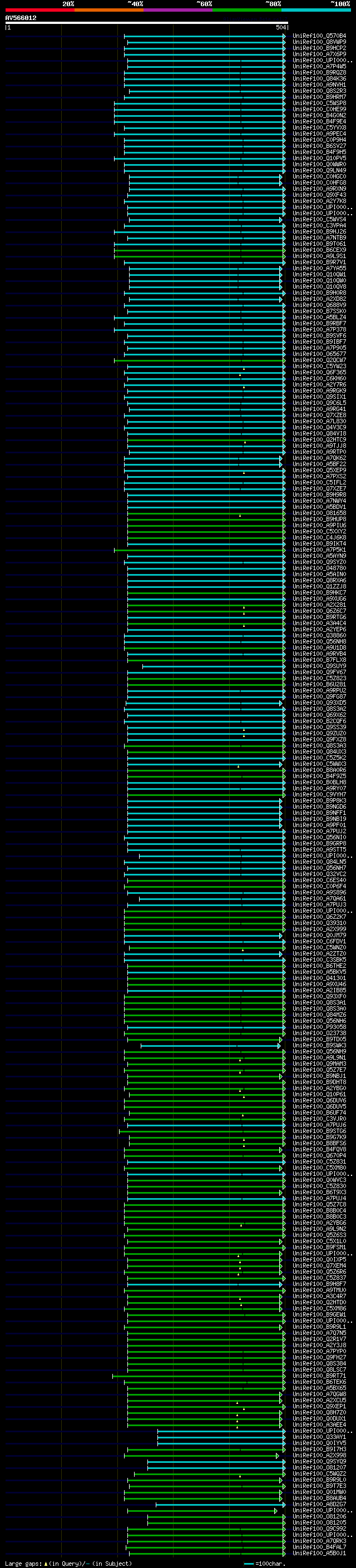The image size is (356, 1568).
Task: Open the UniRef100_C5IFL2 entry
Action: click(319, 483)
